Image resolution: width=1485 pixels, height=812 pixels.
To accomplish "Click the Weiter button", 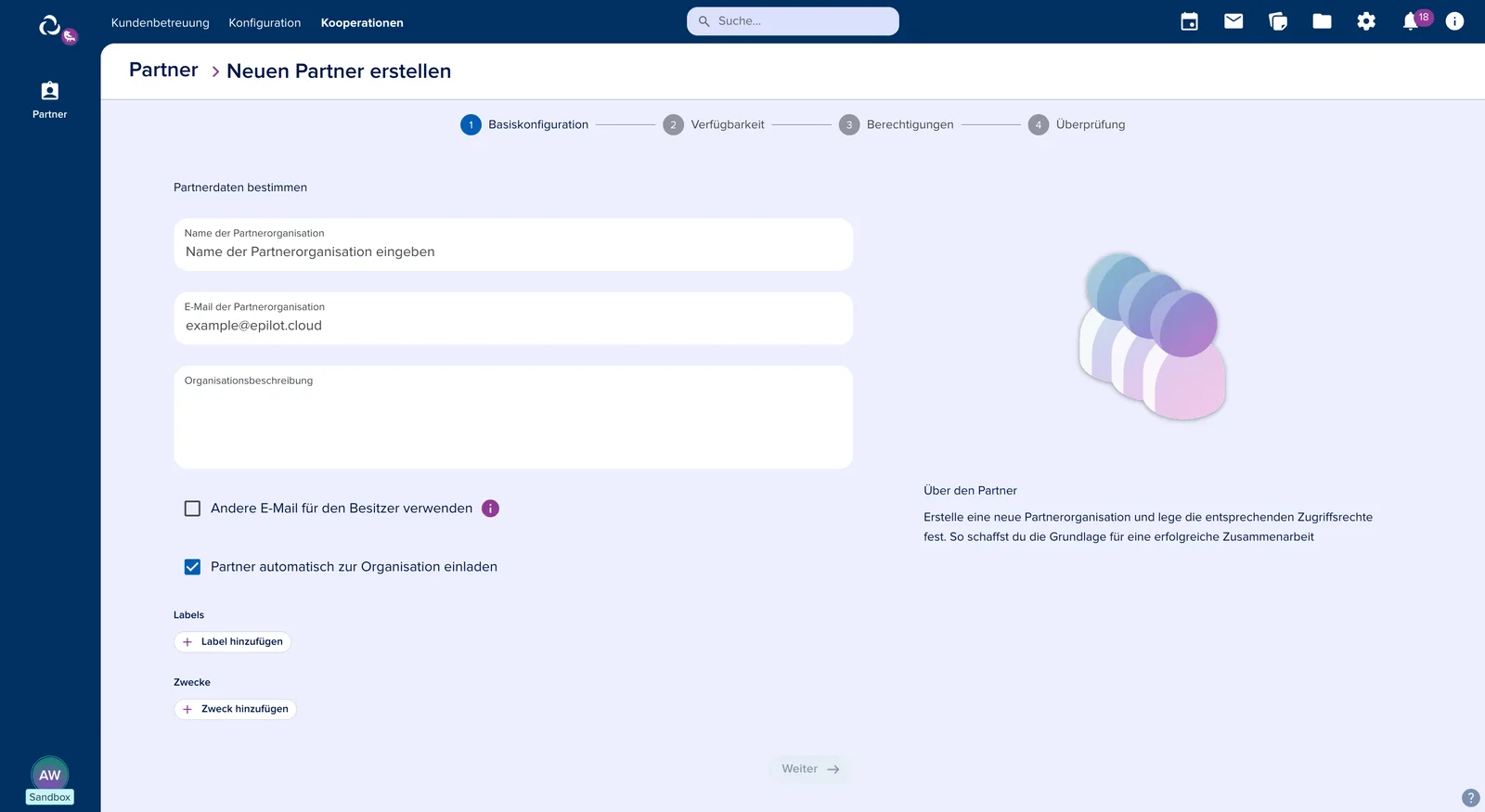I will pos(810,769).
